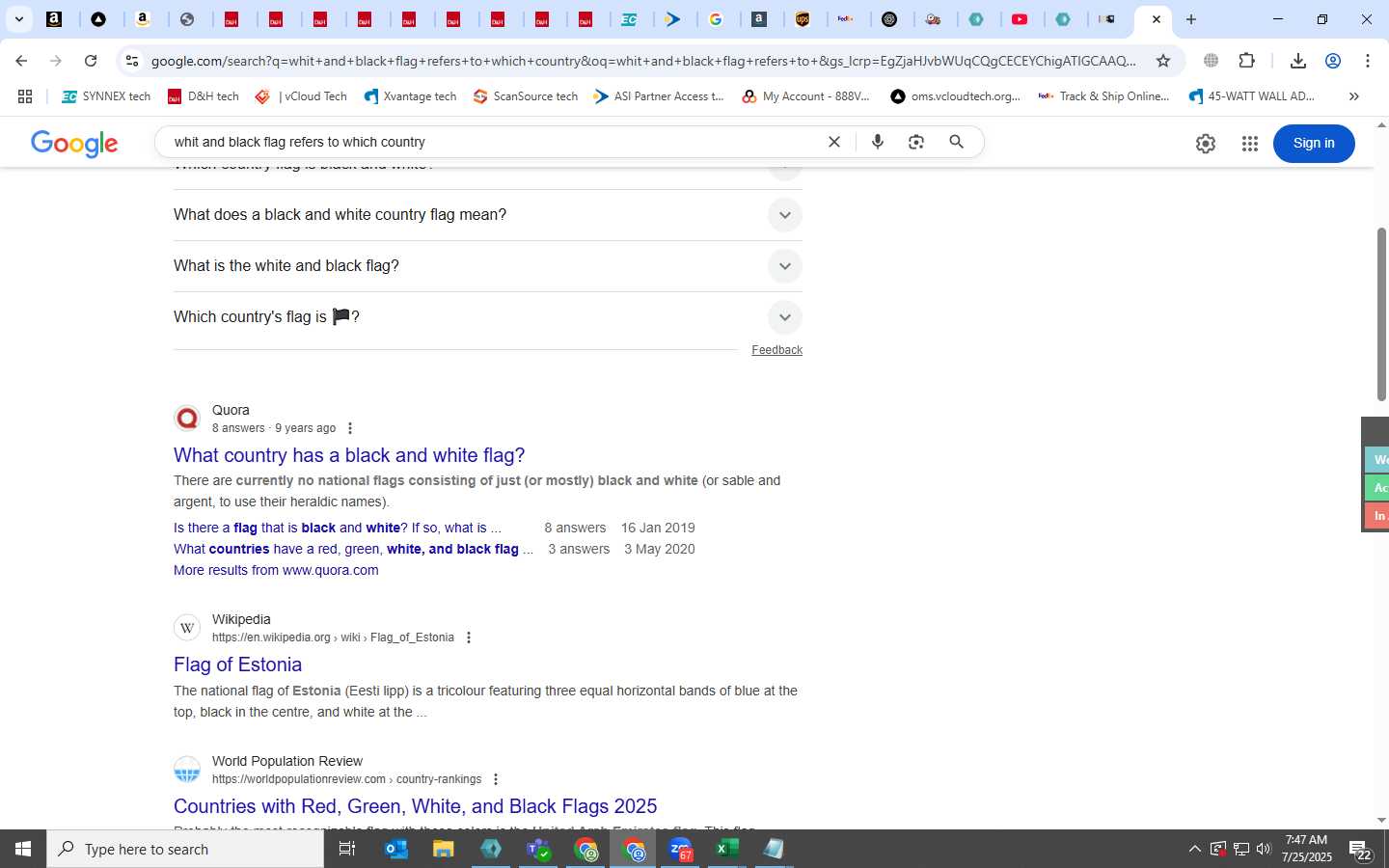
Task: Open more options for Quora result
Action: (x=350, y=428)
